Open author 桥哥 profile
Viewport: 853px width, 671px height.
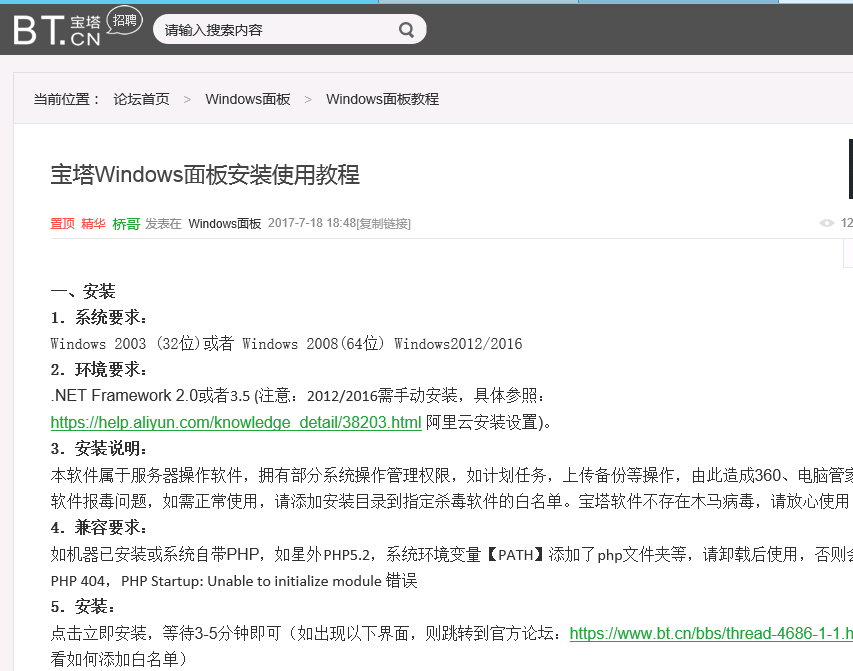126,224
